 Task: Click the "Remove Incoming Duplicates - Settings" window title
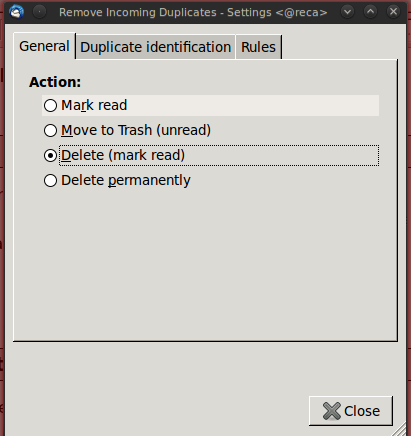pos(165,12)
